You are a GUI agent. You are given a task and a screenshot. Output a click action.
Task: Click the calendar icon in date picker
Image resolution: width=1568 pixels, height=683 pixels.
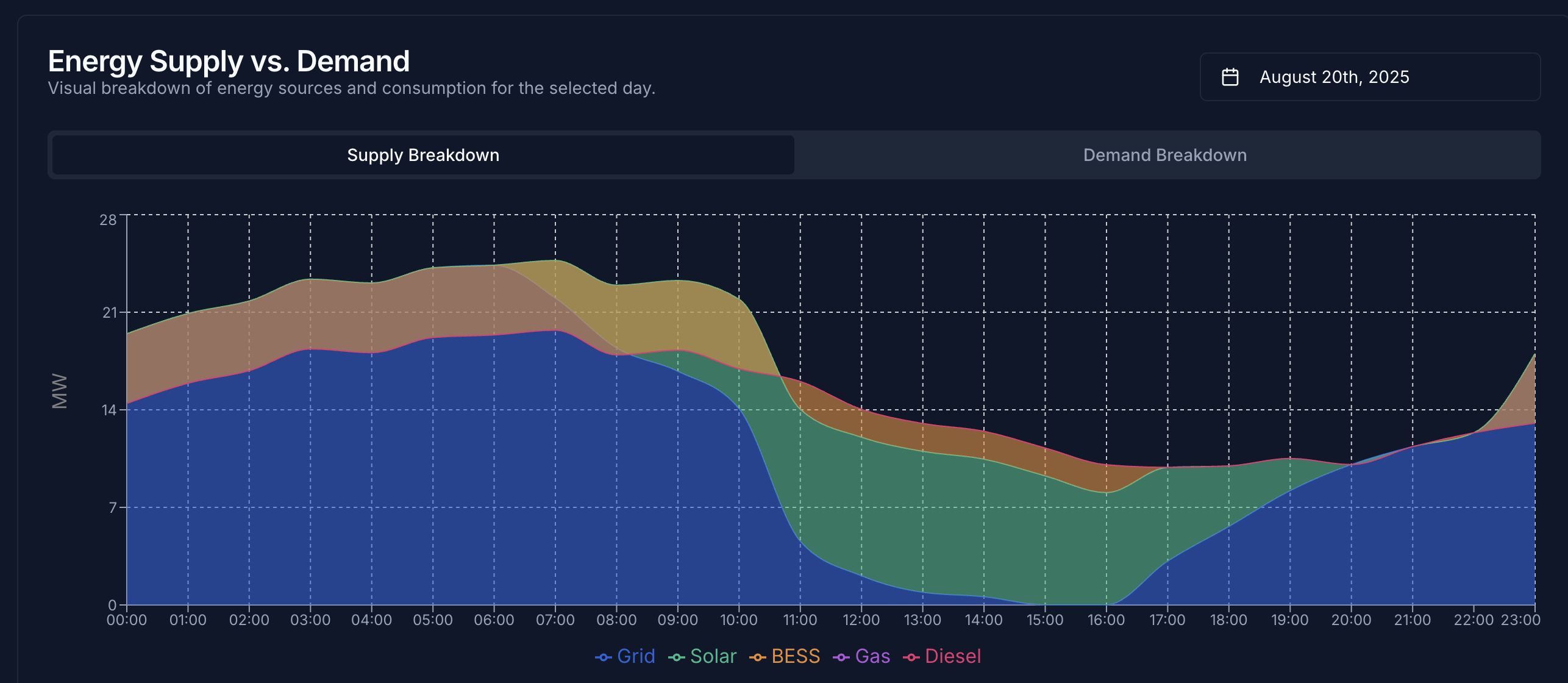[1230, 77]
